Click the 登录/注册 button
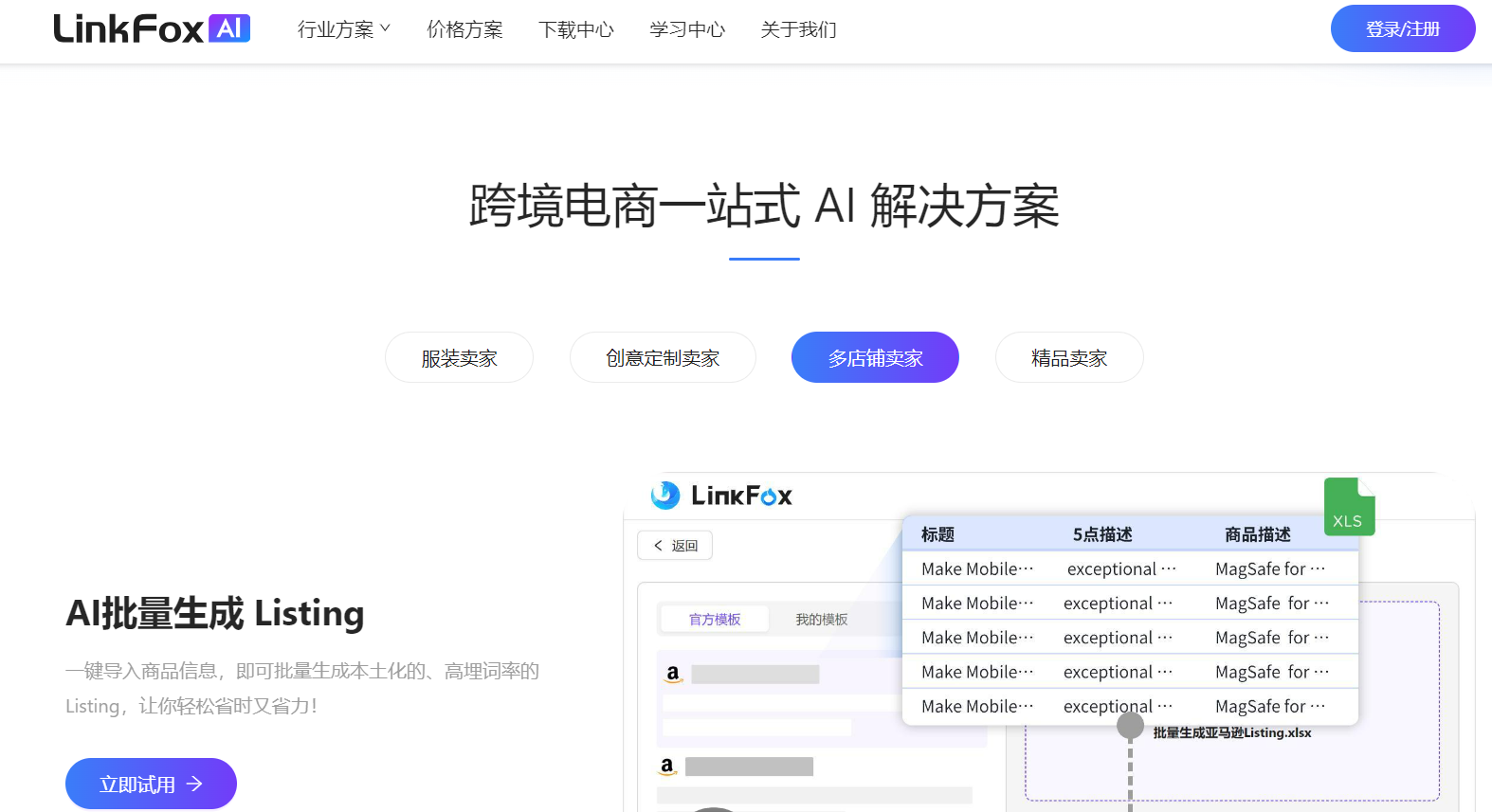The height and width of the screenshot is (812, 1492). (1403, 28)
